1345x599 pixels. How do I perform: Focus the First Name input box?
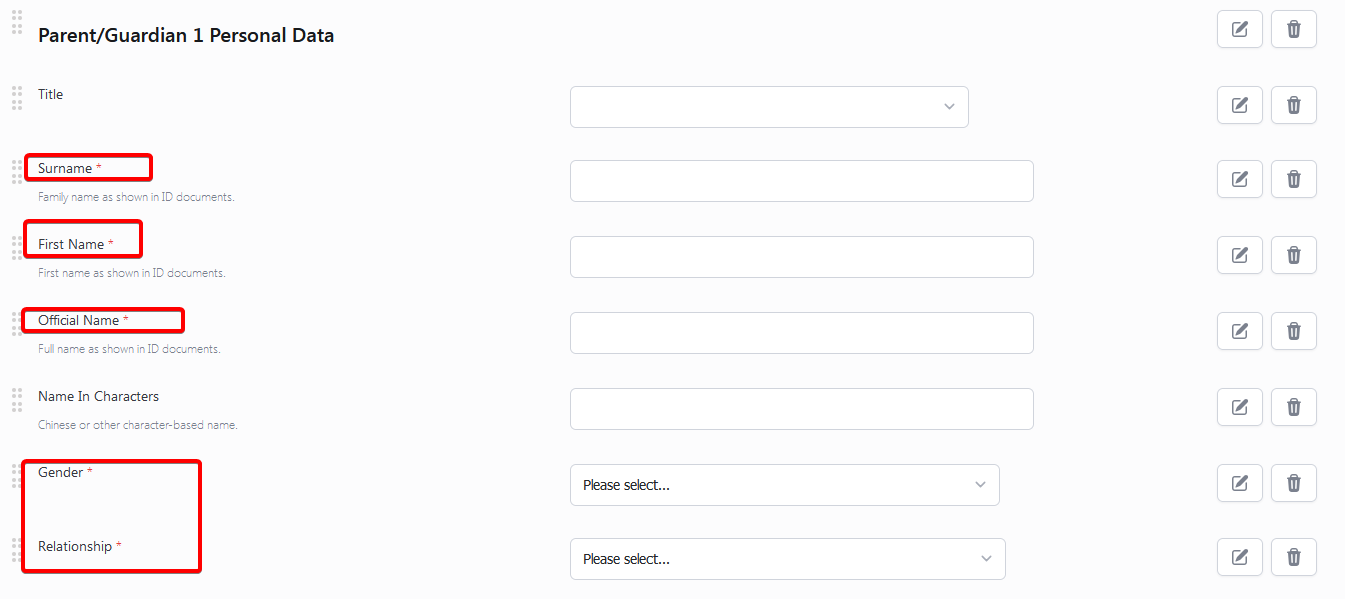[802, 257]
